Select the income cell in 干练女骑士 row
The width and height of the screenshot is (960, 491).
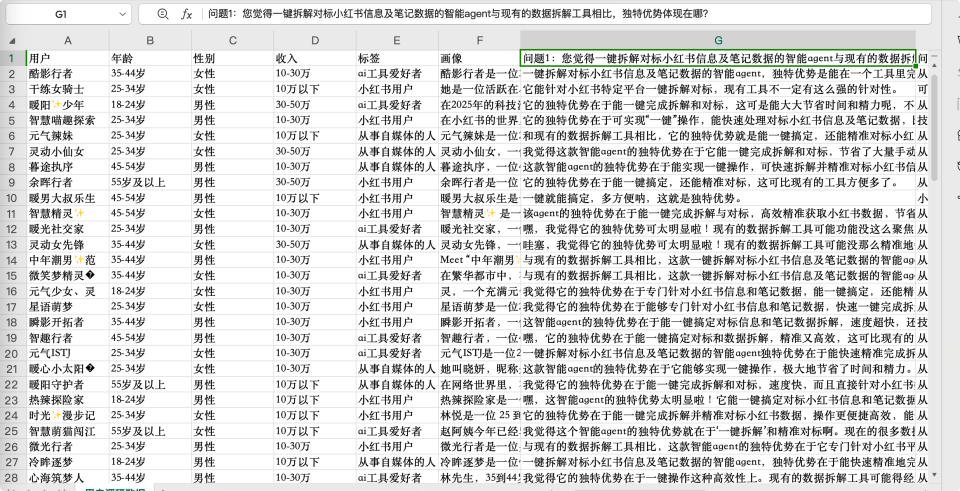(315, 89)
